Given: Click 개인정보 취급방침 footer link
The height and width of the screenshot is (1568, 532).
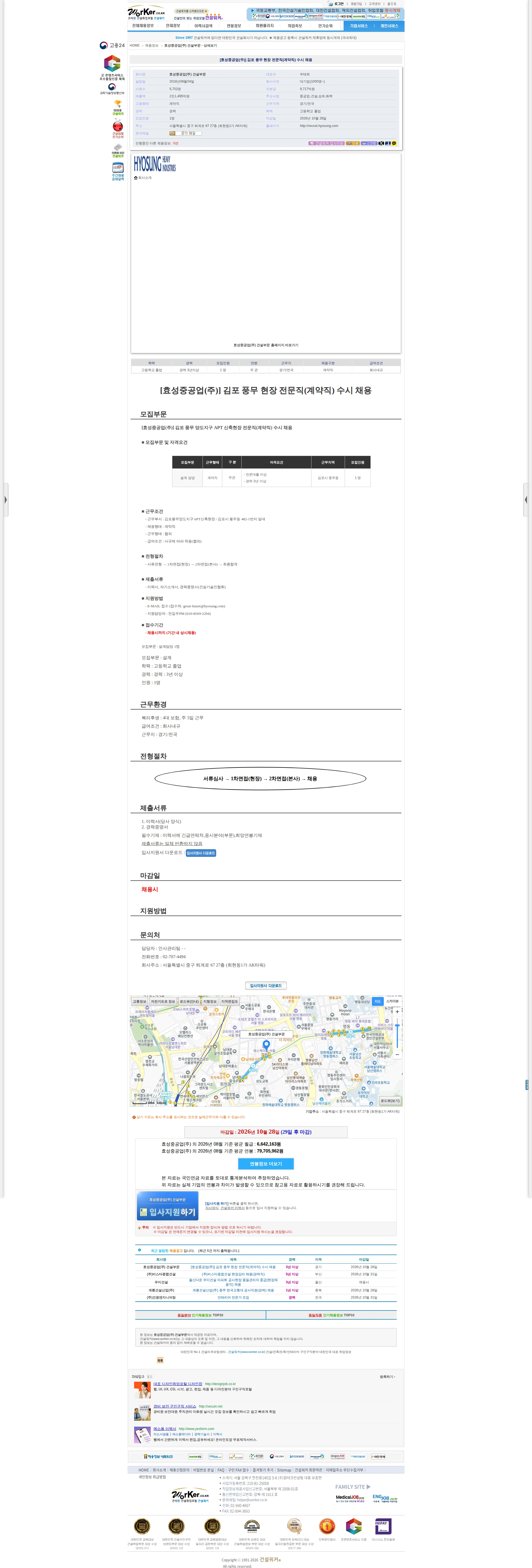Looking at the screenshot, I should (152, 1477).
